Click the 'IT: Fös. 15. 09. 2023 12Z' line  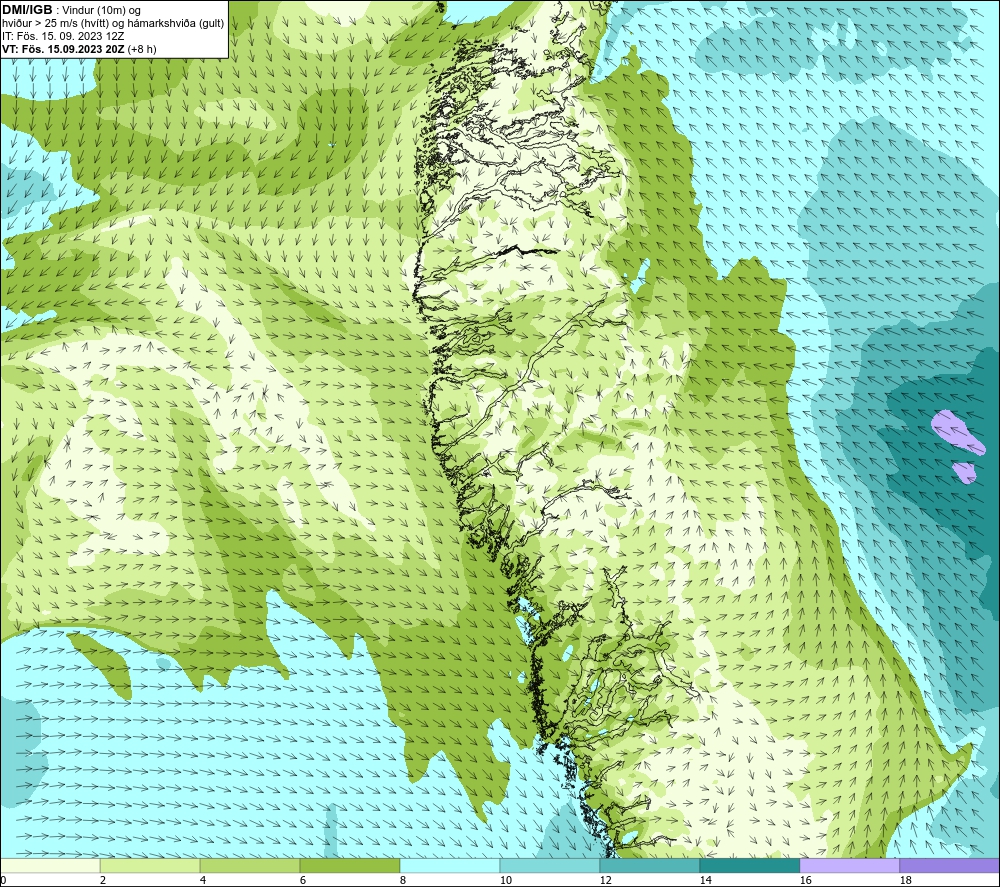pyautogui.click(x=63, y=36)
